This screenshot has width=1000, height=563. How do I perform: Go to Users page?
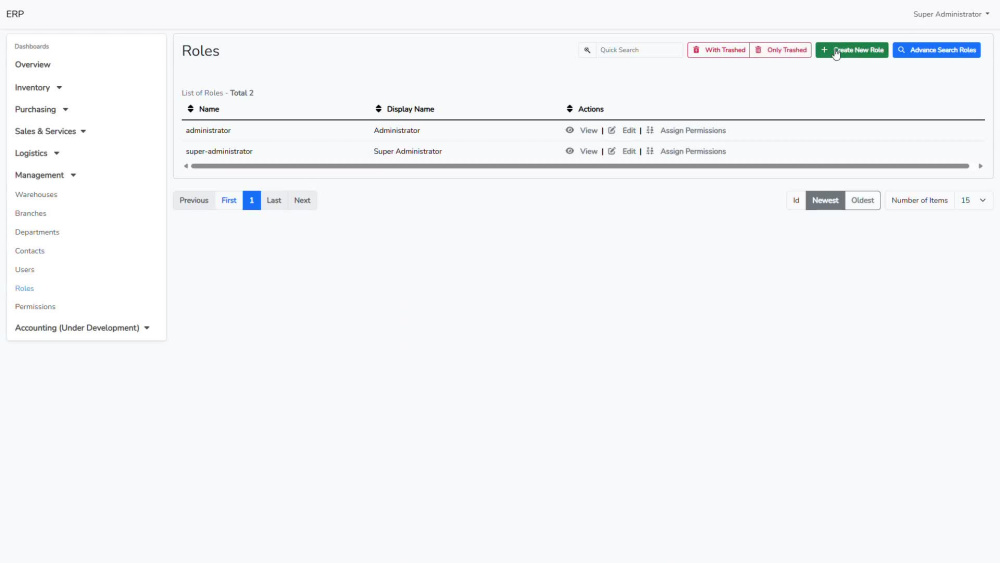coord(24,269)
